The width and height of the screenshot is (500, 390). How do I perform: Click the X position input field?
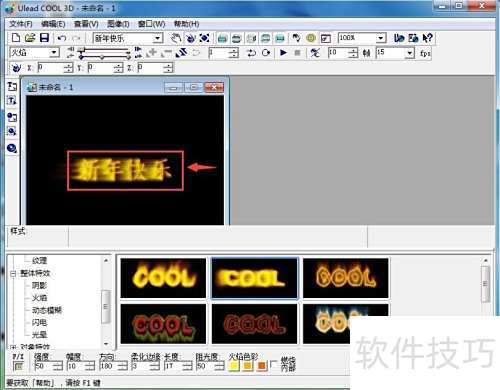click(50, 68)
